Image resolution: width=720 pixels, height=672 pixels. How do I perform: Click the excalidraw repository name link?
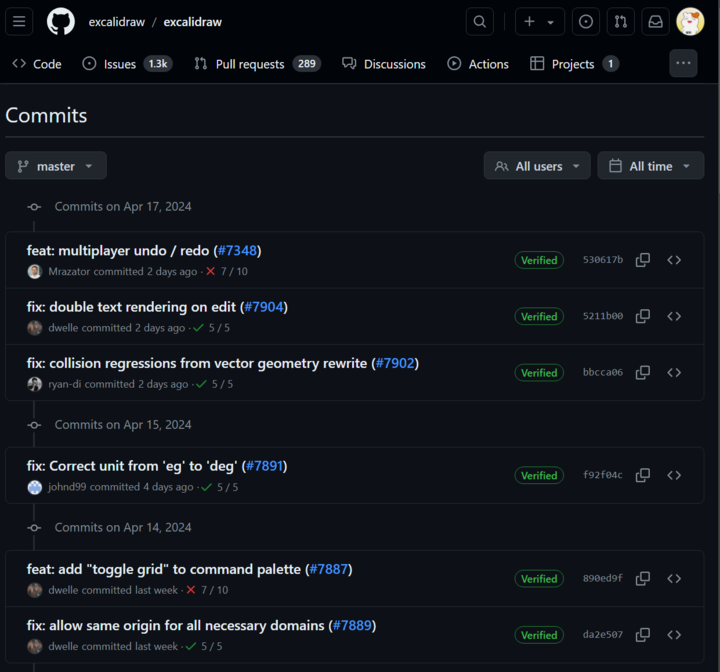click(192, 22)
